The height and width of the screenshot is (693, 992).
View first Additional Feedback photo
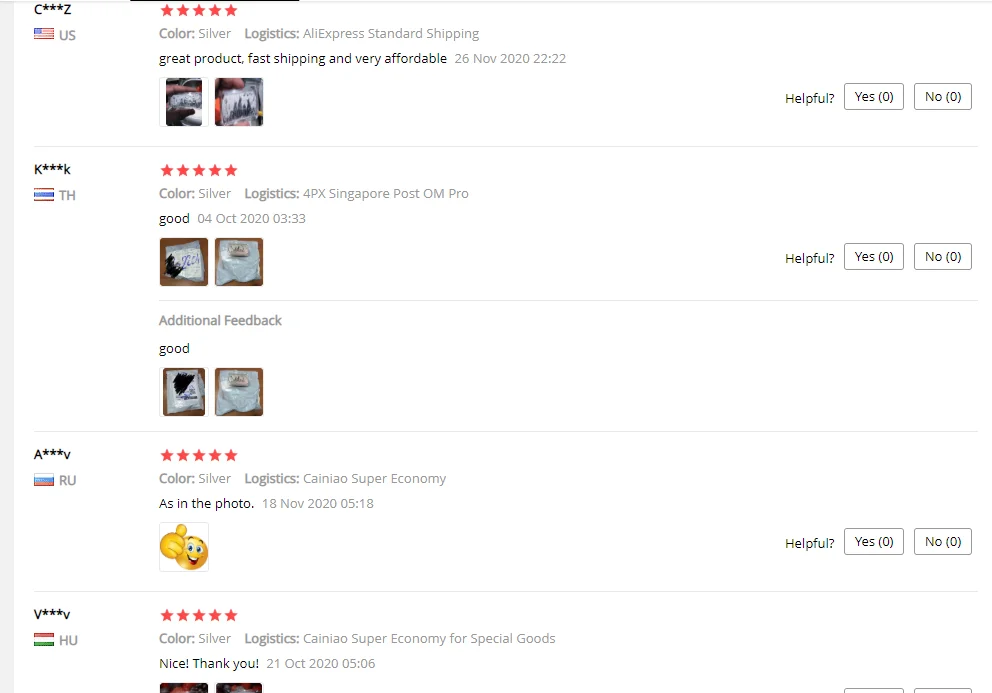(183, 392)
